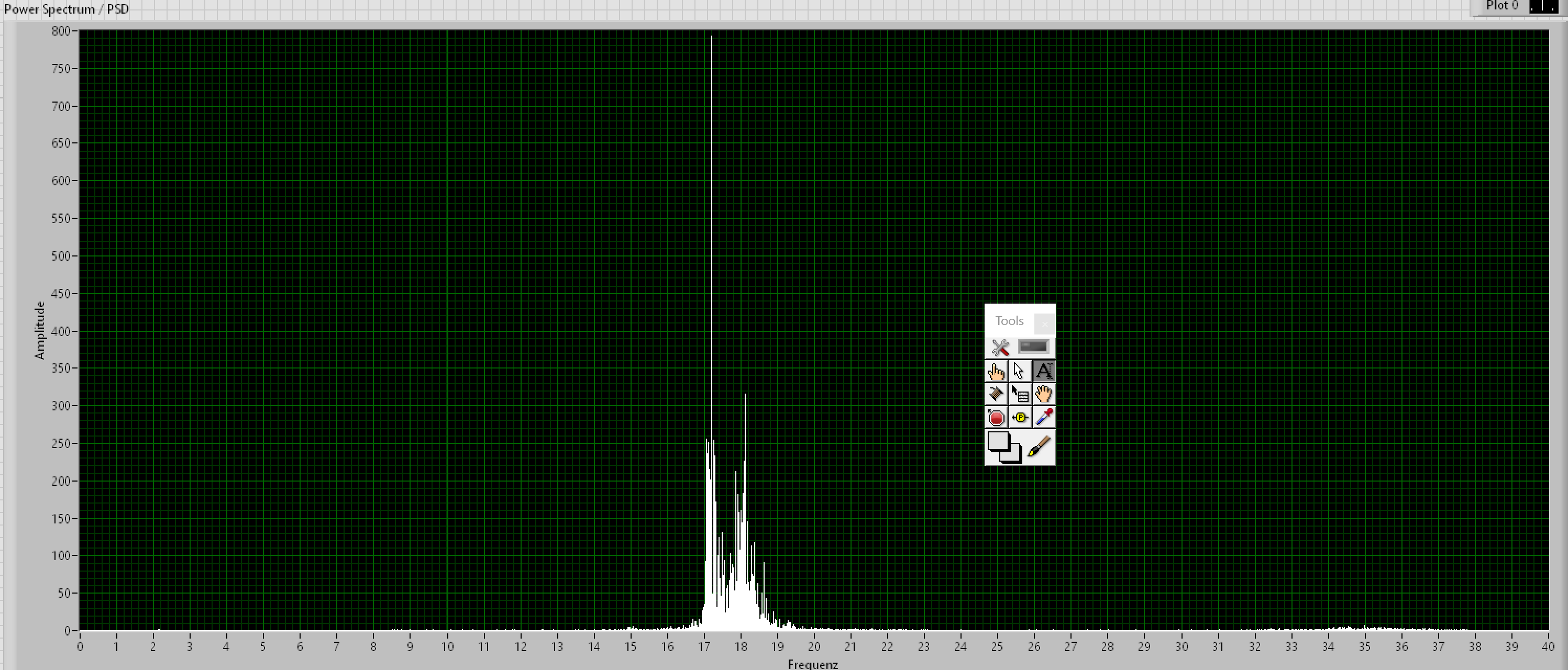Screen dimensions: 1568x670
Task: Select the Set/Clear Breakpoint tool
Action: [x=996, y=418]
